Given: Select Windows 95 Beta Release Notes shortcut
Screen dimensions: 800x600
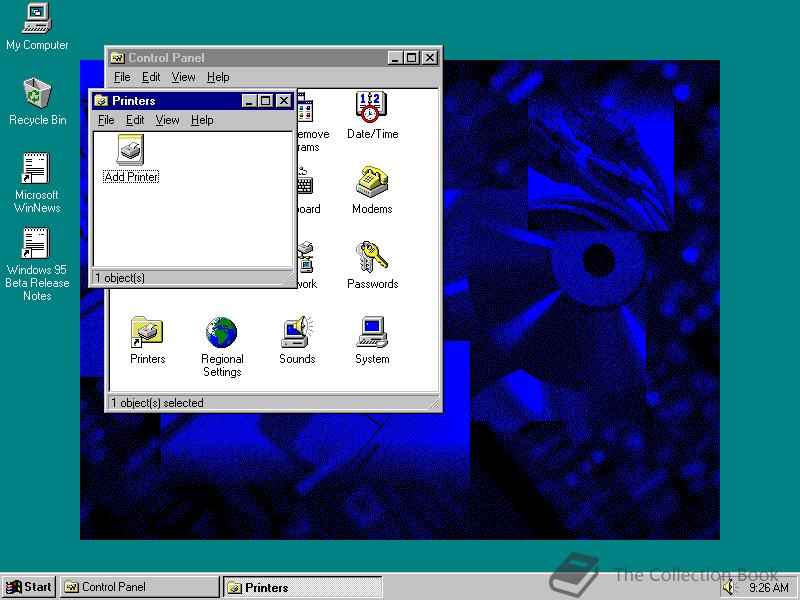Looking at the screenshot, I should [x=36, y=243].
